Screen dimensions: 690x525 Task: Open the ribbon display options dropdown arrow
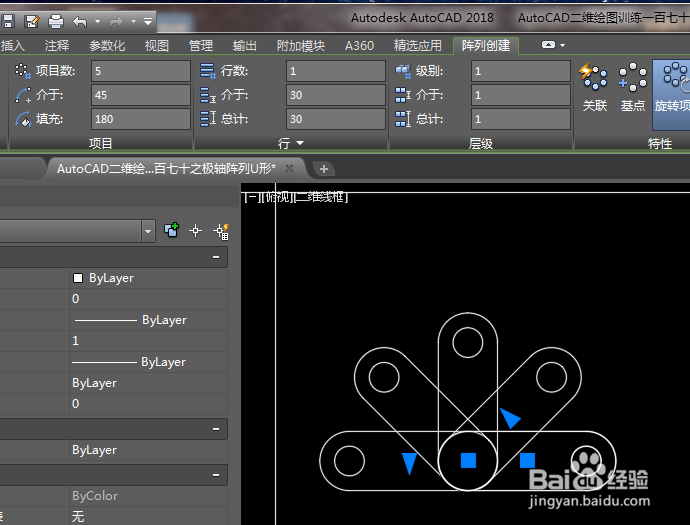click(562, 45)
